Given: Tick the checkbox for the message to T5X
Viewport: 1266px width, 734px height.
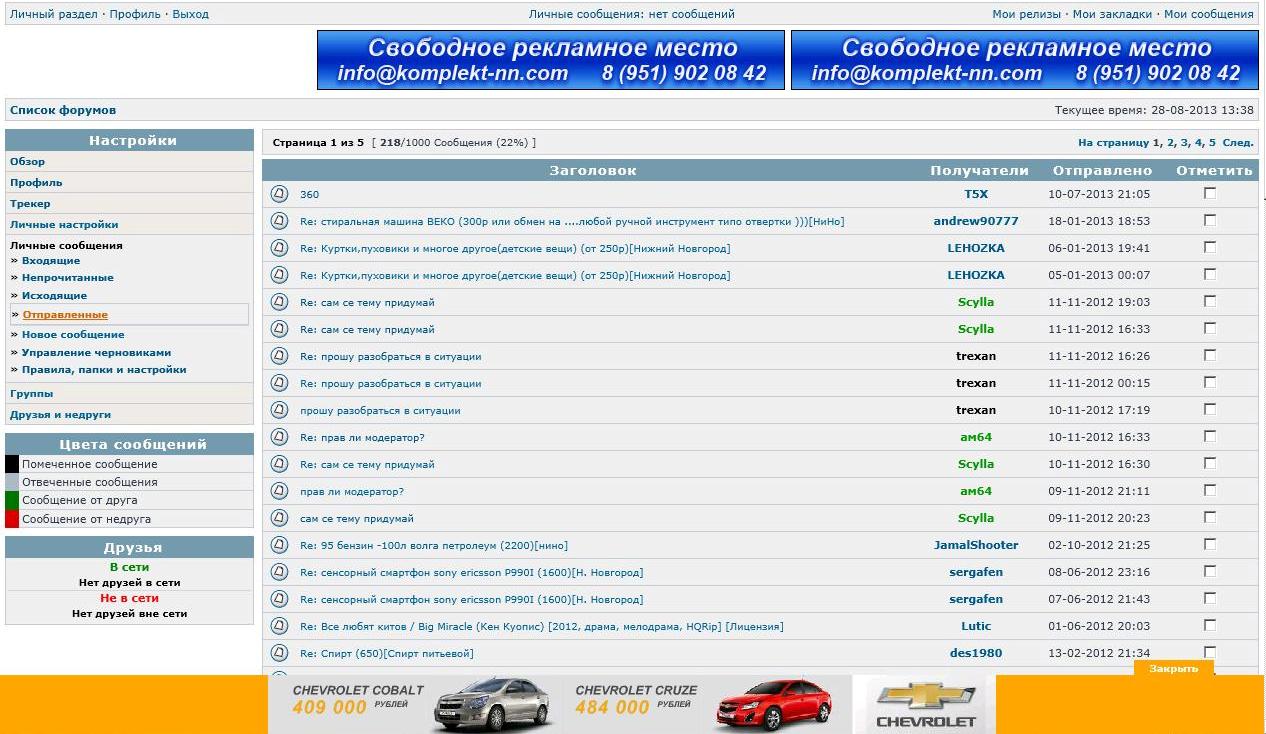Looking at the screenshot, I should 1210,193.
